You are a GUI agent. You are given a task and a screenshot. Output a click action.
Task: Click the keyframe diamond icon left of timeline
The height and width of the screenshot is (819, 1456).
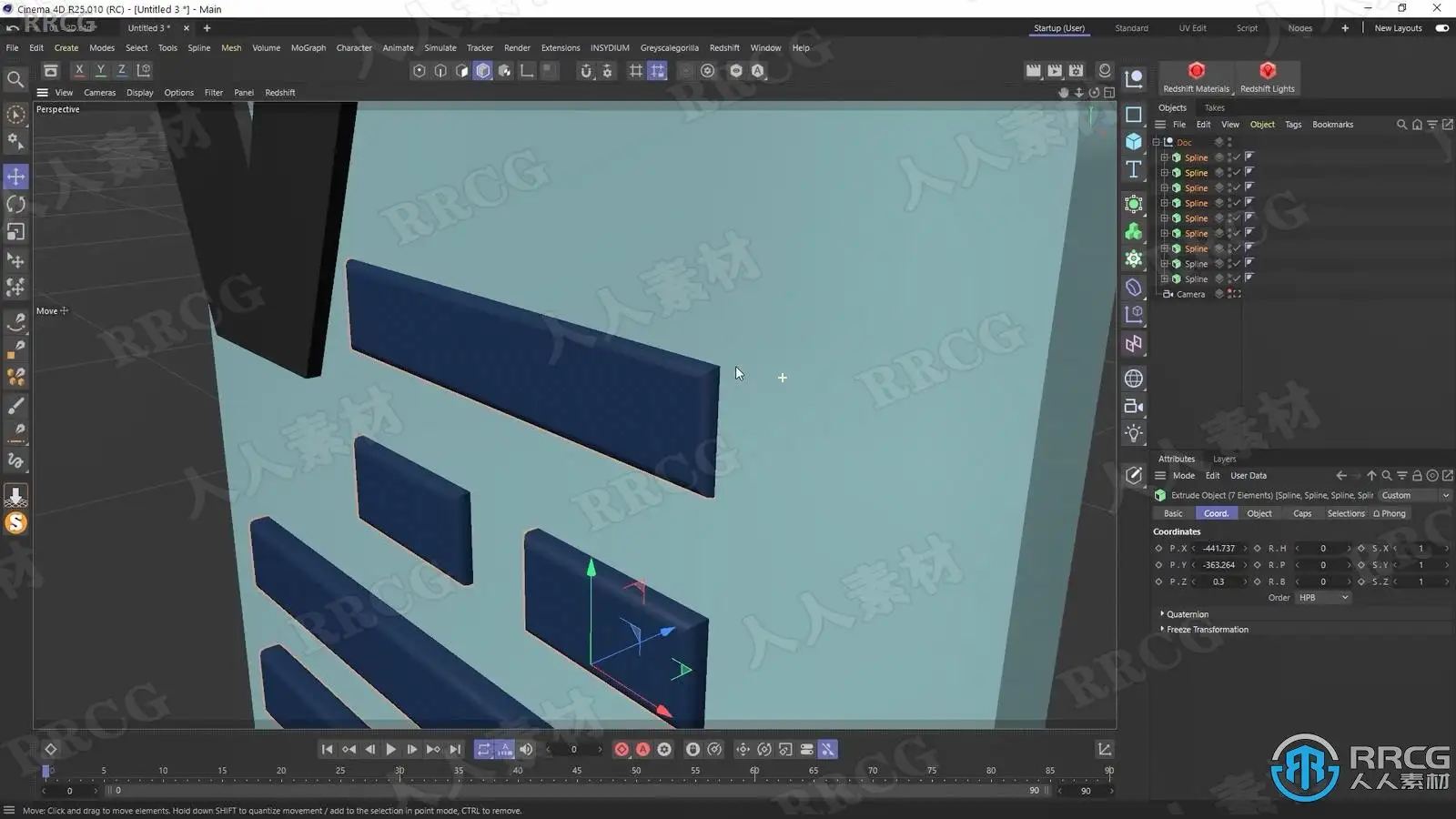(51, 749)
